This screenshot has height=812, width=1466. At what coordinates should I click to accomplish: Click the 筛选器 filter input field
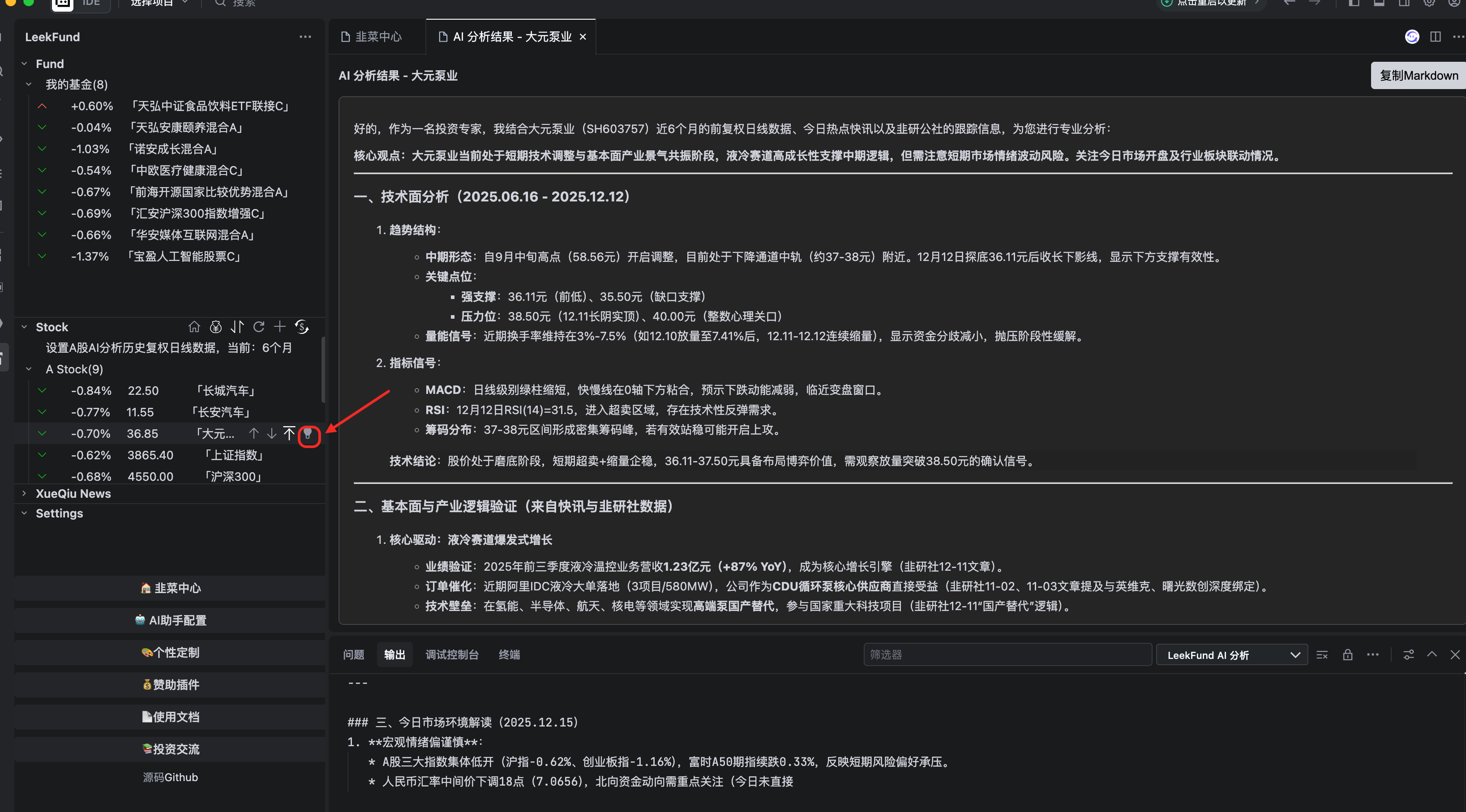[x=1007, y=655]
